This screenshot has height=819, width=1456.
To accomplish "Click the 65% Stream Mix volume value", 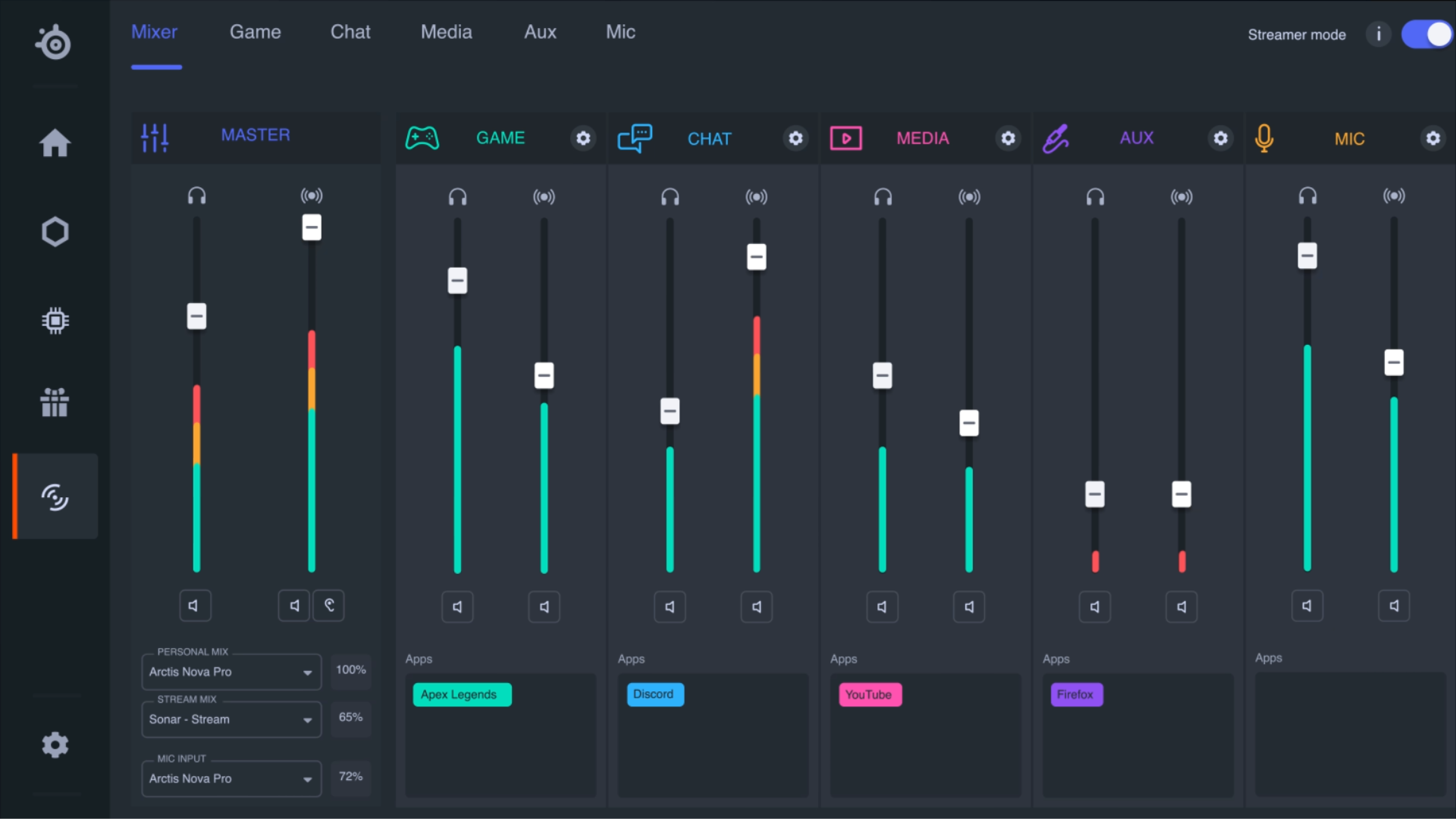I will pos(351,717).
